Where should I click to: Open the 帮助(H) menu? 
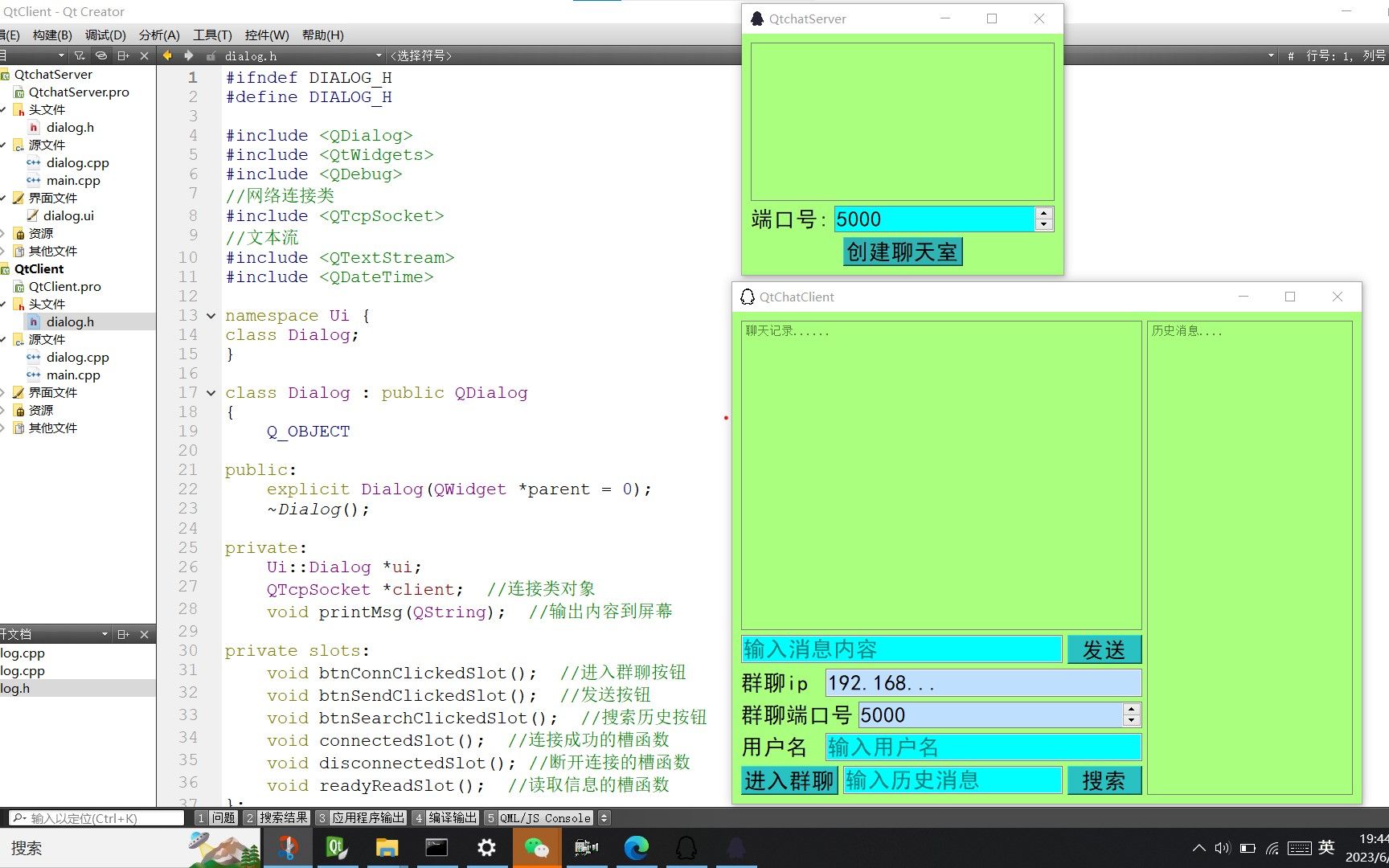click(322, 35)
